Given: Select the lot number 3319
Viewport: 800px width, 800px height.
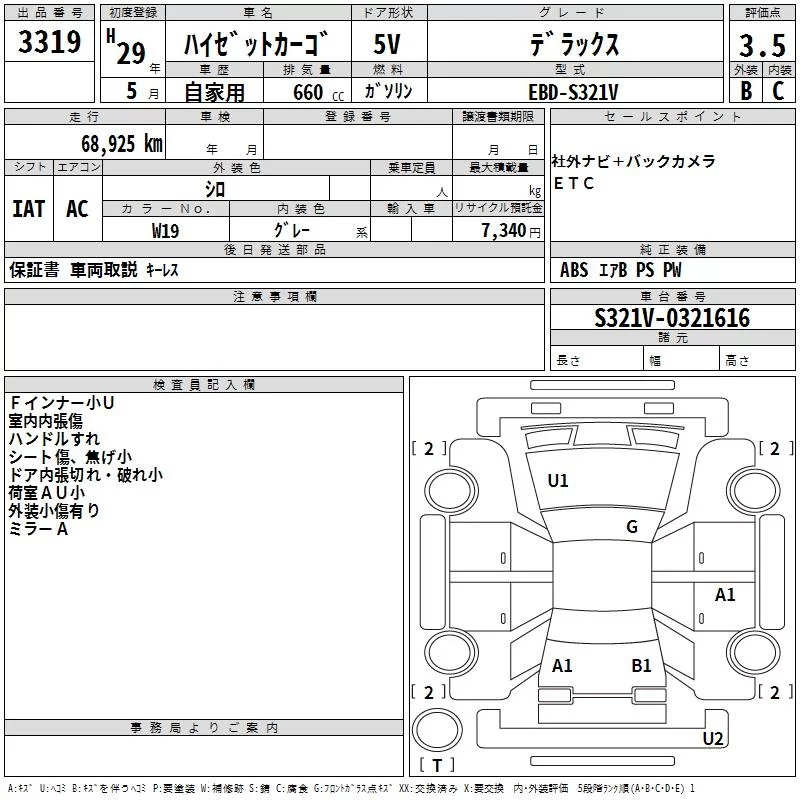Looking at the screenshot, I should point(49,42).
